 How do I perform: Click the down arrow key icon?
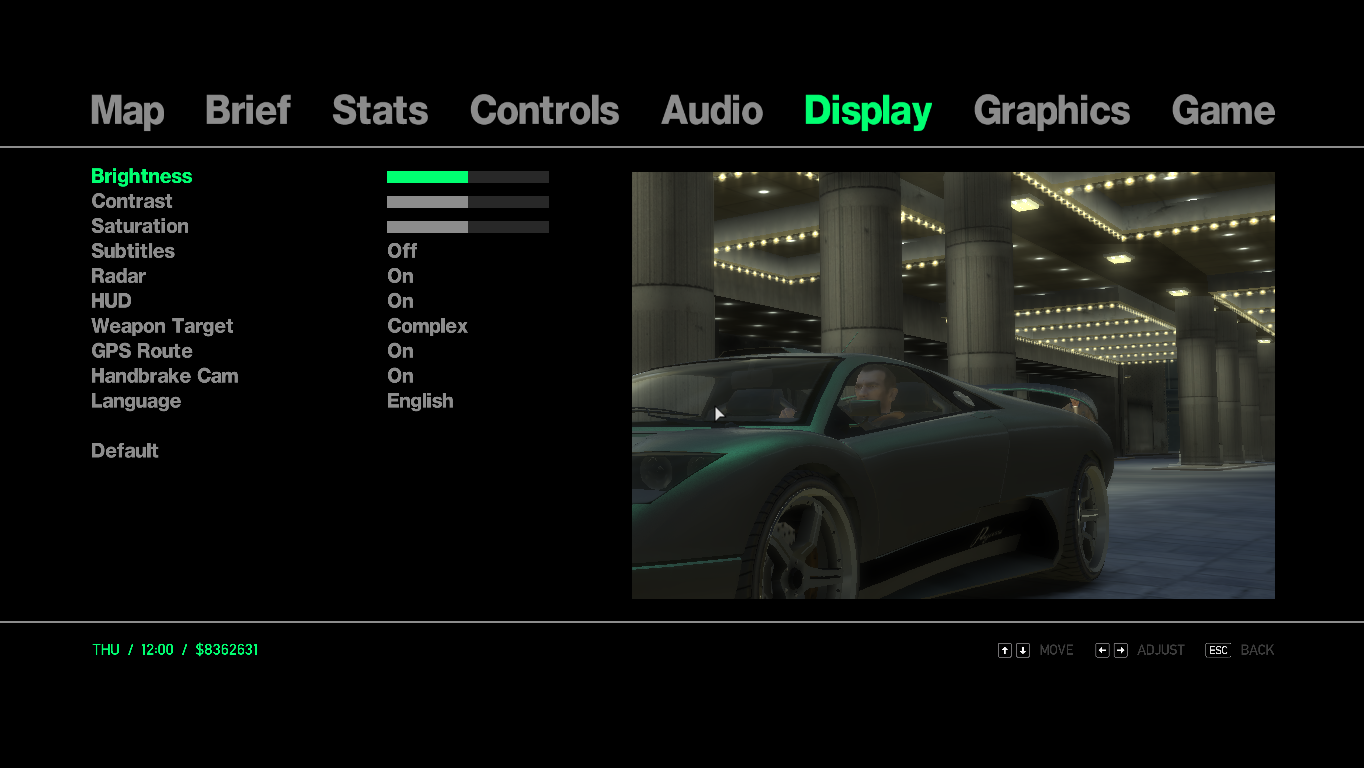pos(1023,650)
